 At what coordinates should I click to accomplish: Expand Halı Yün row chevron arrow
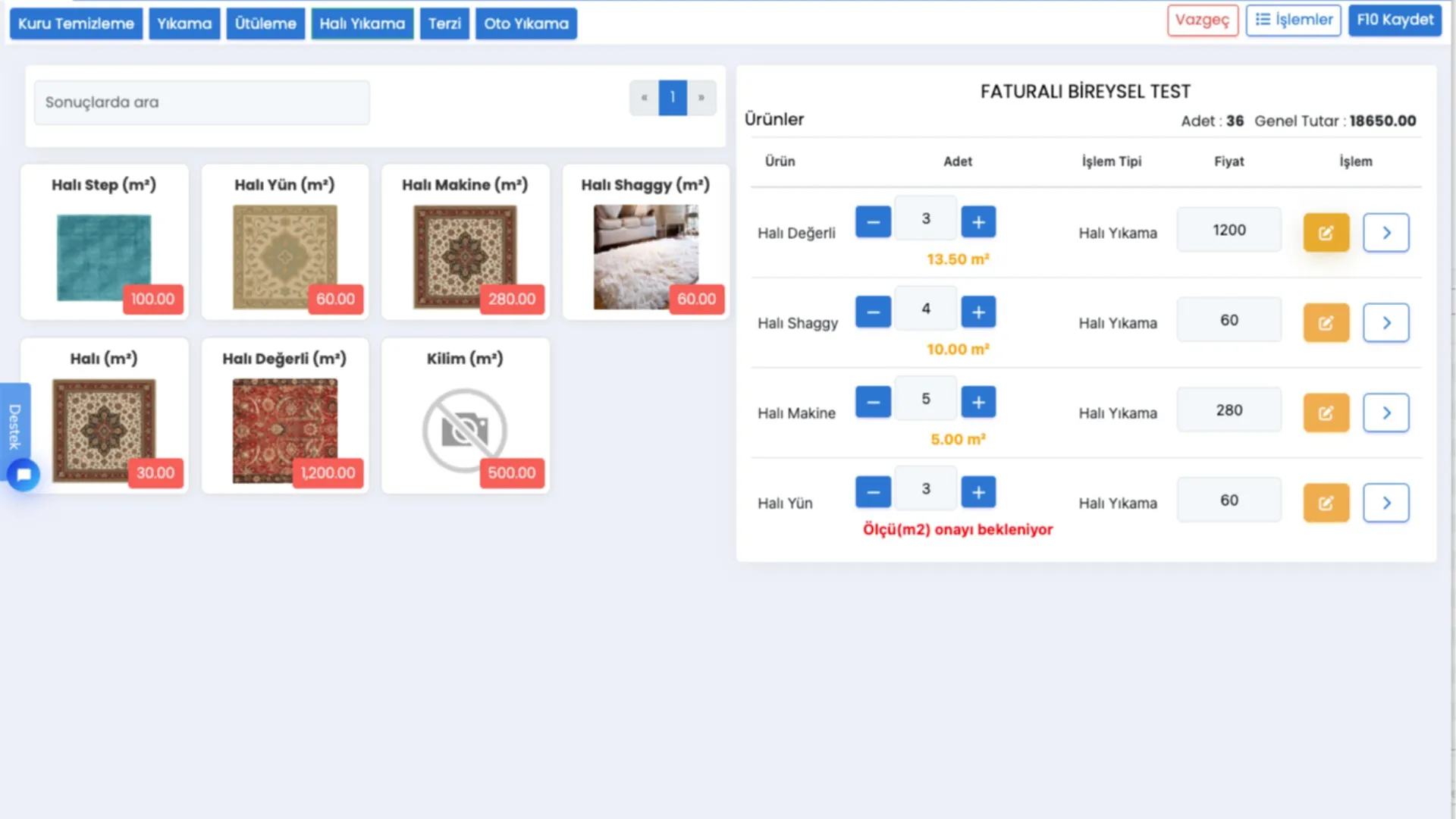click(1385, 503)
